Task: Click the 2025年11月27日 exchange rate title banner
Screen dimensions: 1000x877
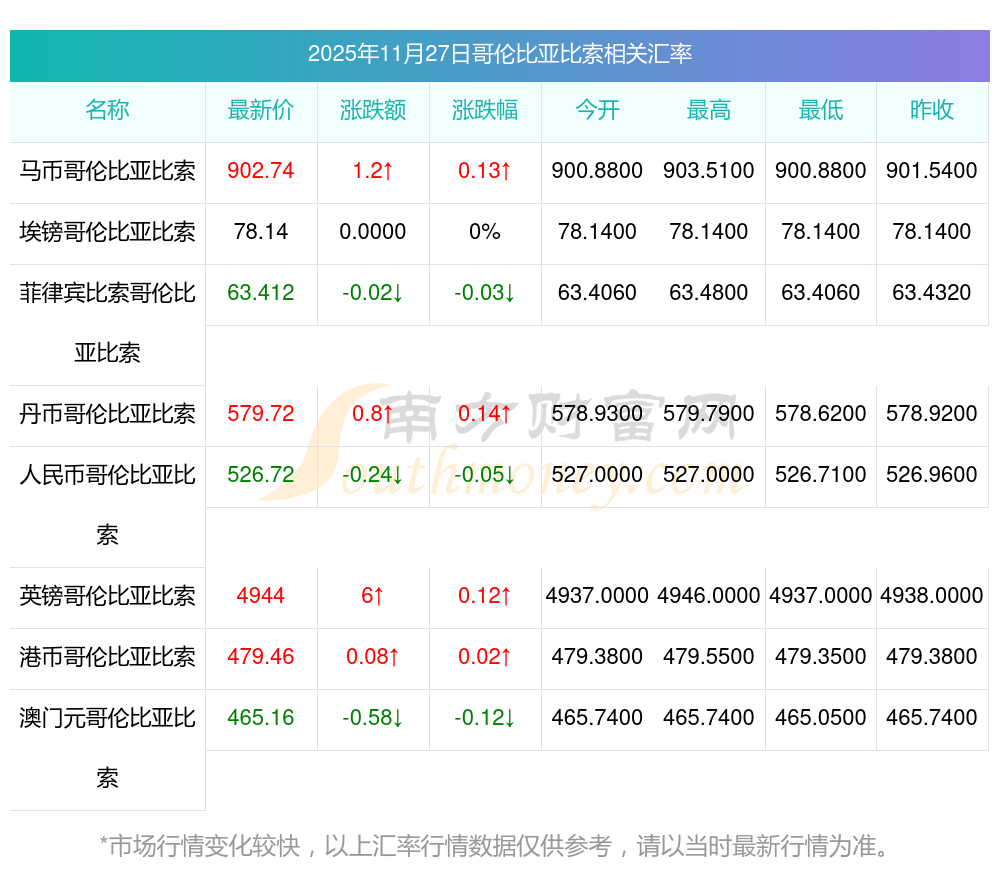Action: [x=499, y=54]
